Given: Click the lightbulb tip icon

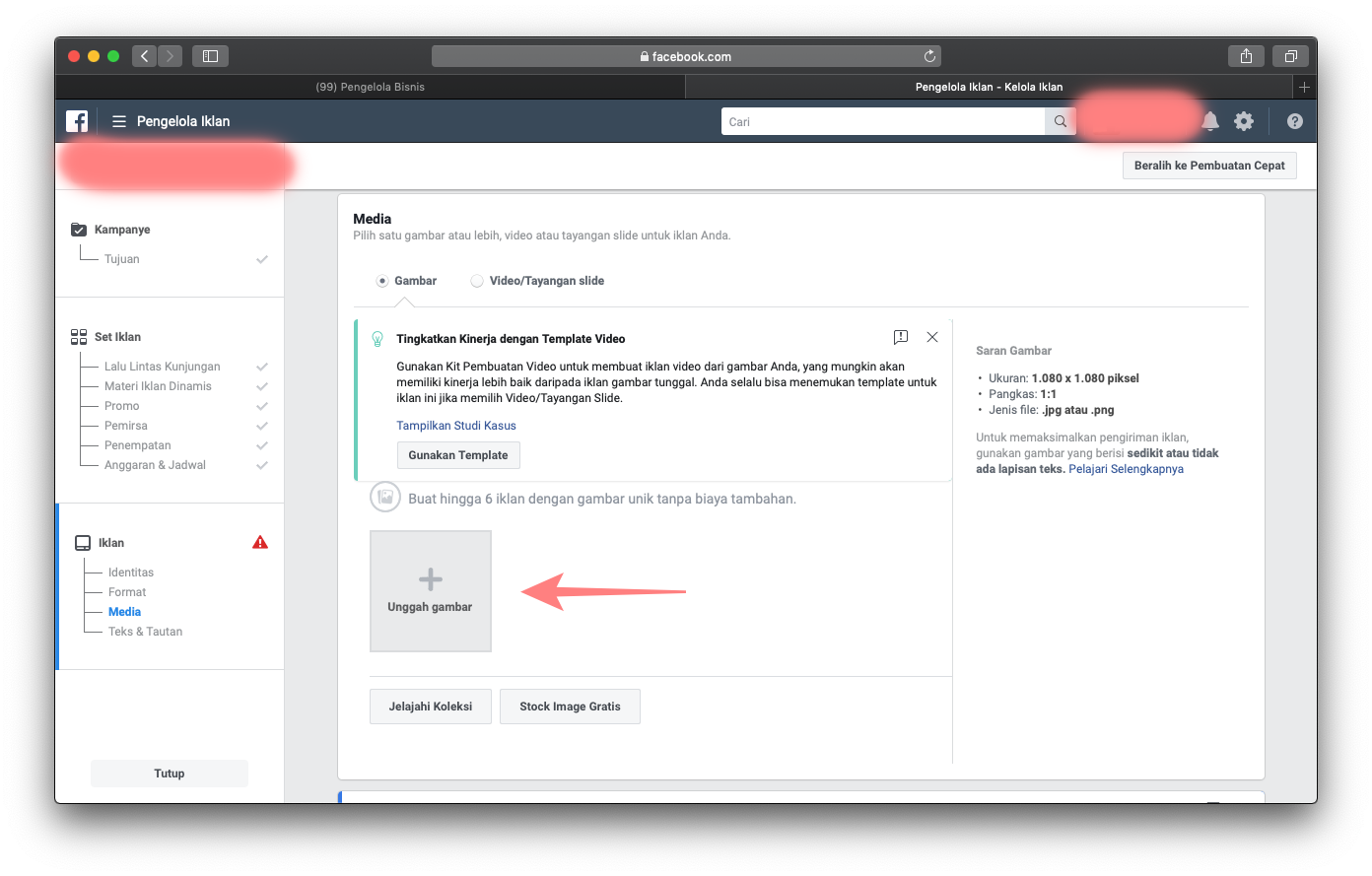Looking at the screenshot, I should point(377,339).
